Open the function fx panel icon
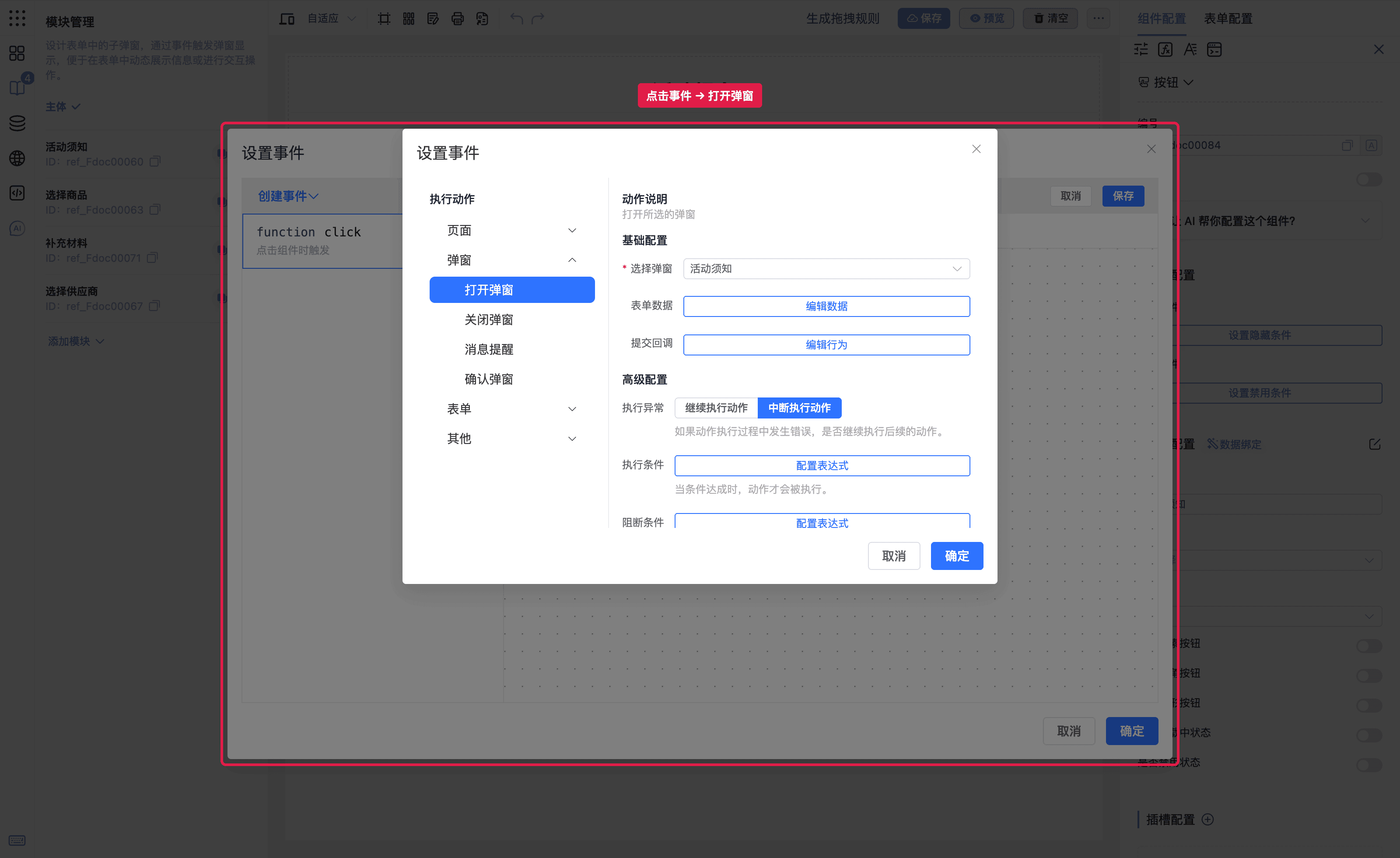The width and height of the screenshot is (1400, 858). coord(1165,49)
